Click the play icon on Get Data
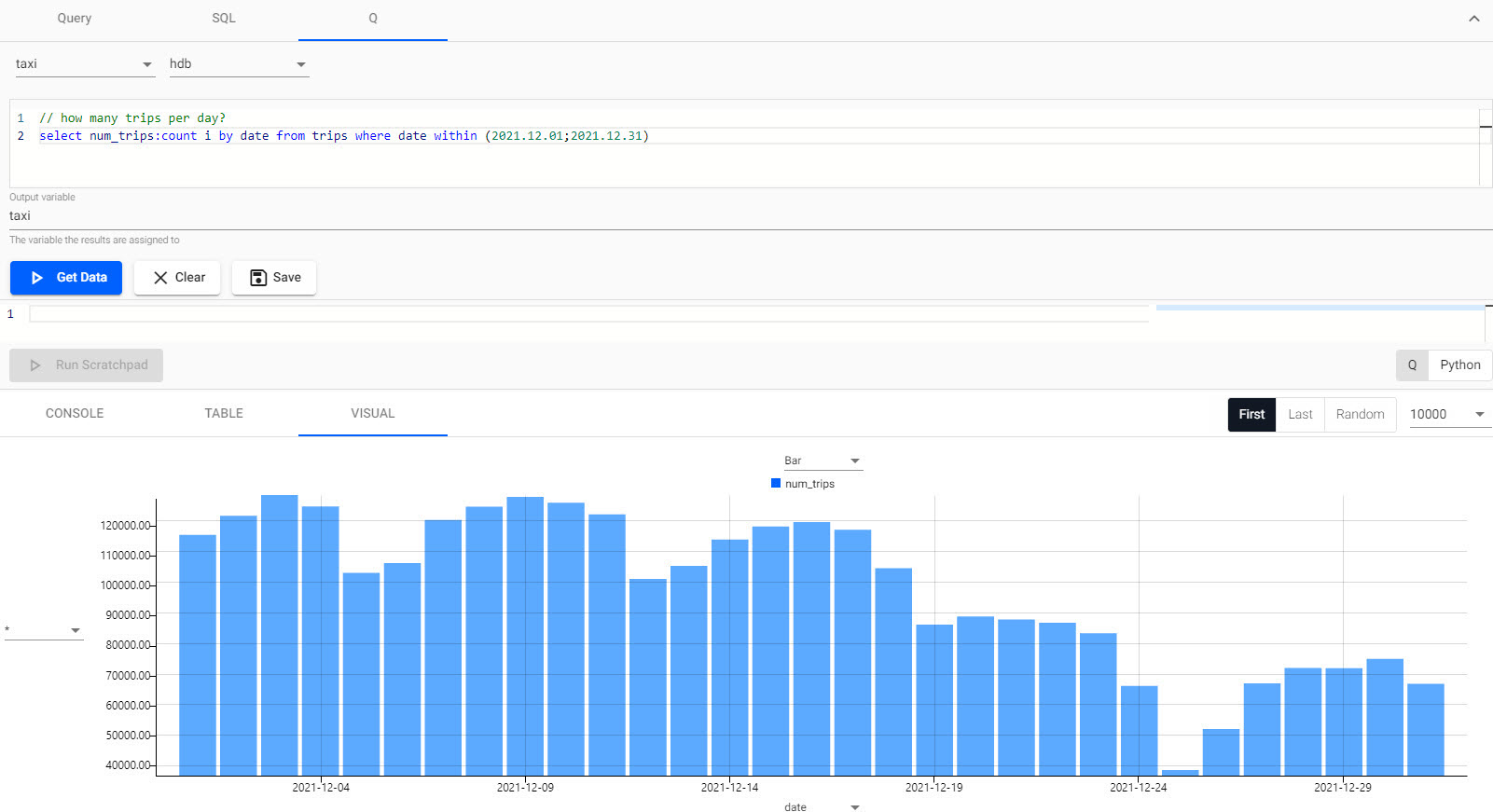This screenshot has width=1493, height=812. pos(37,278)
